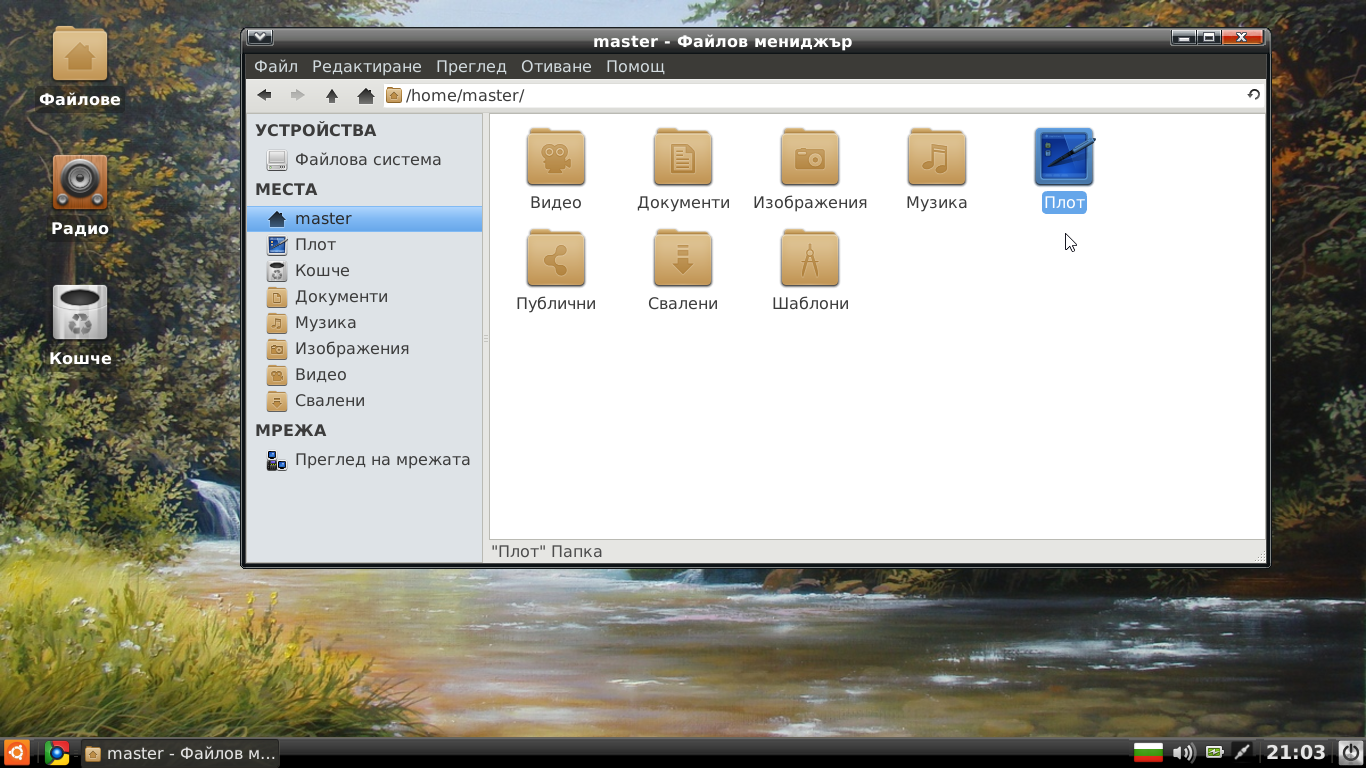Click the Кошче desktop trash icon
Screen dimensions: 1366x768
80,326
